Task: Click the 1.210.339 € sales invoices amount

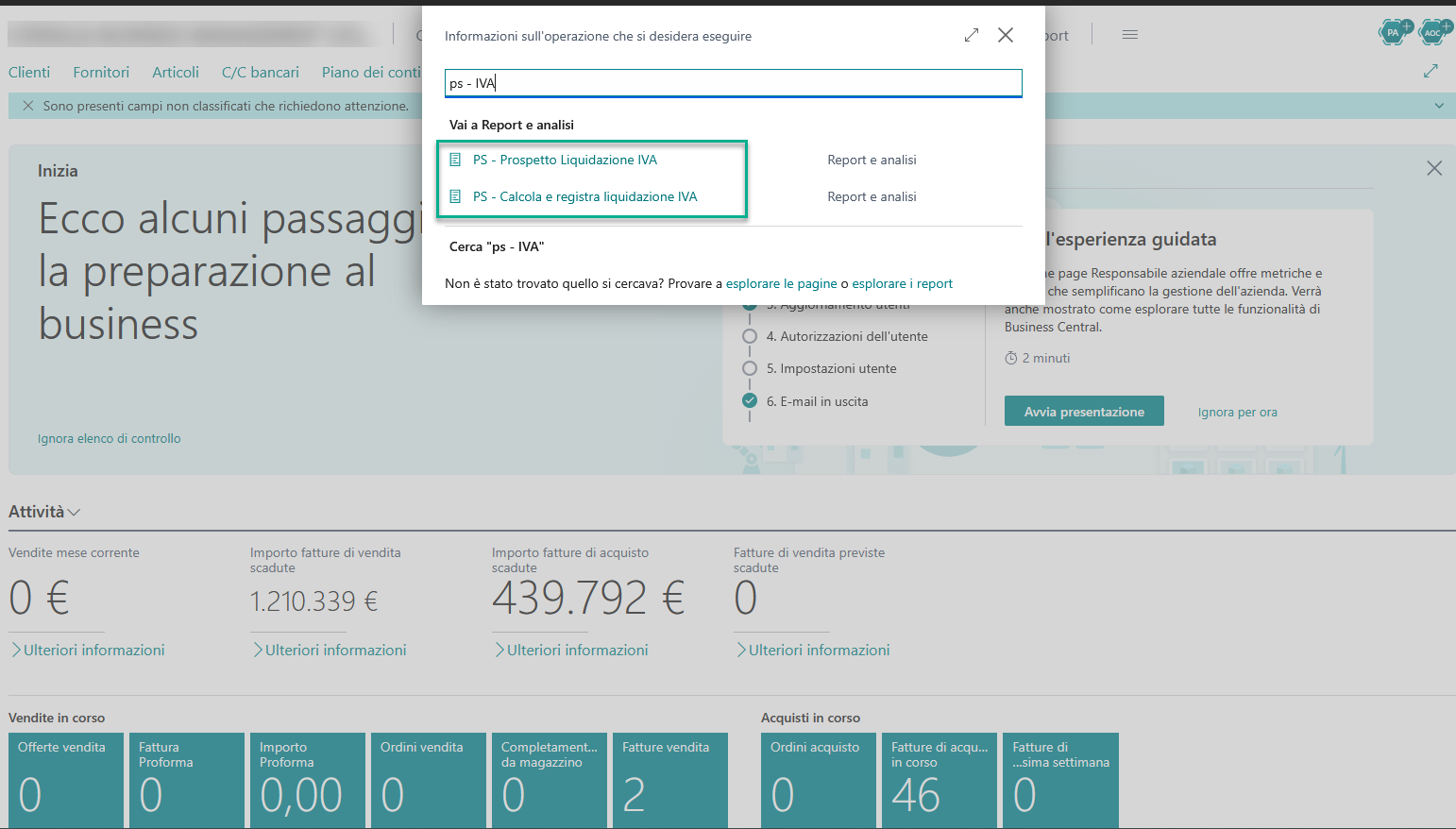Action: click(313, 601)
